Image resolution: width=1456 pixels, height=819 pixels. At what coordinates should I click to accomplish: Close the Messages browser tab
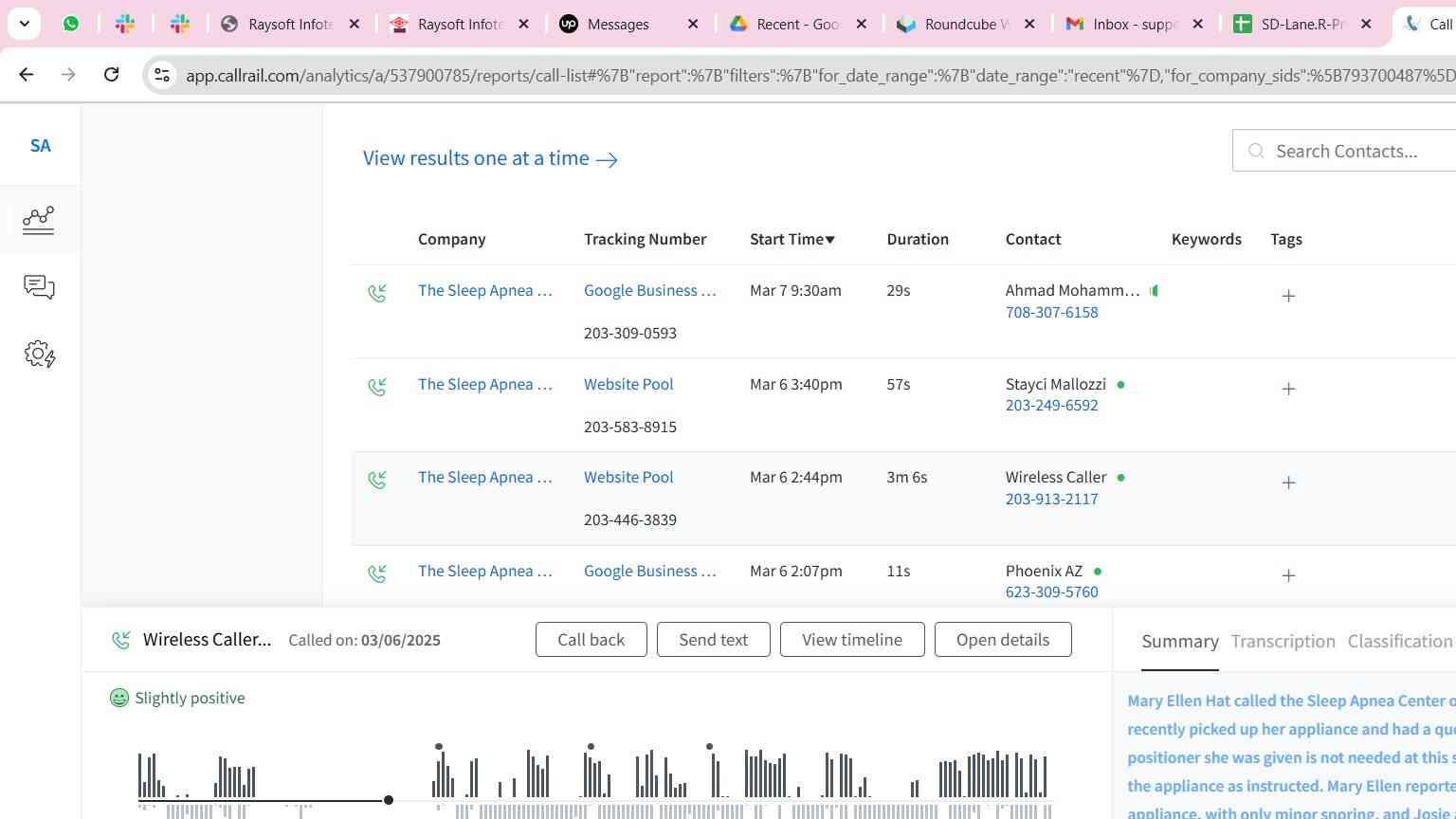pyautogui.click(x=693, y=24)
